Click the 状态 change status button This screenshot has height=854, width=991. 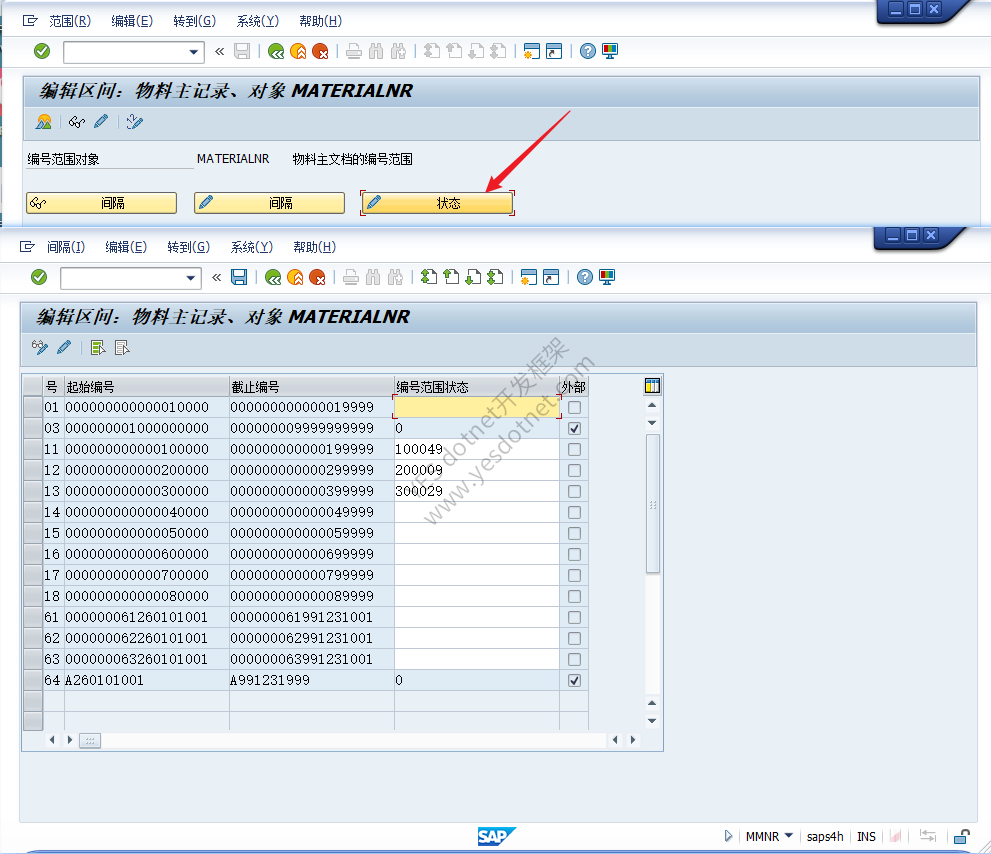[x=437, y=203]
